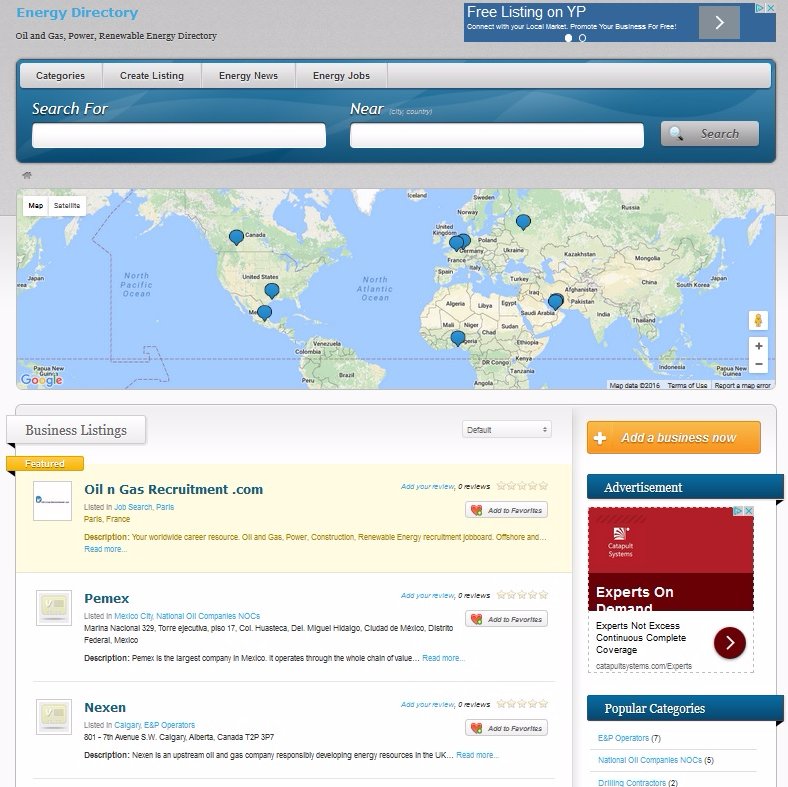
Task: Open E&P Operators in Popular Categories
Action: tap(623, 738)
